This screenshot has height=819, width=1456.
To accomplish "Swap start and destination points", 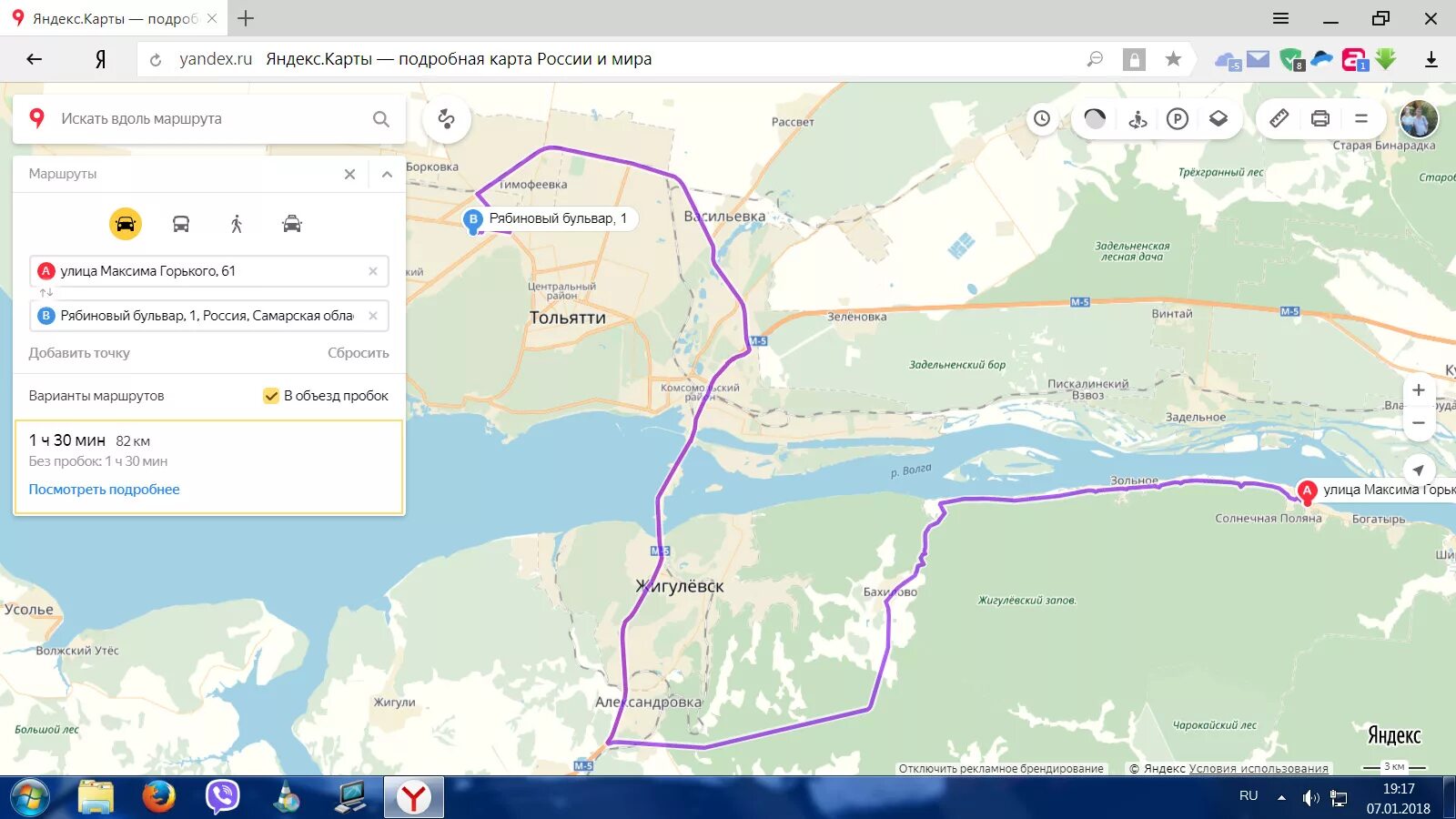I will 45,293.
